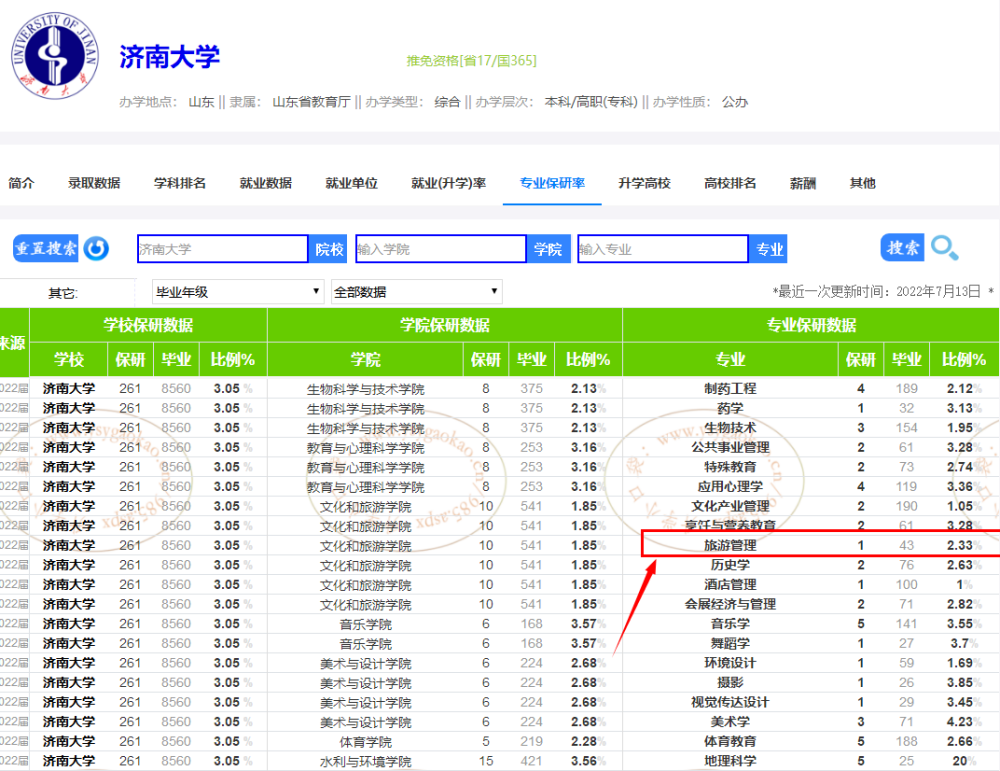Viewport: 1000px width, 771px height.
Task: Go to the 就业(升学)率 tab
Action: coord(449,183)
